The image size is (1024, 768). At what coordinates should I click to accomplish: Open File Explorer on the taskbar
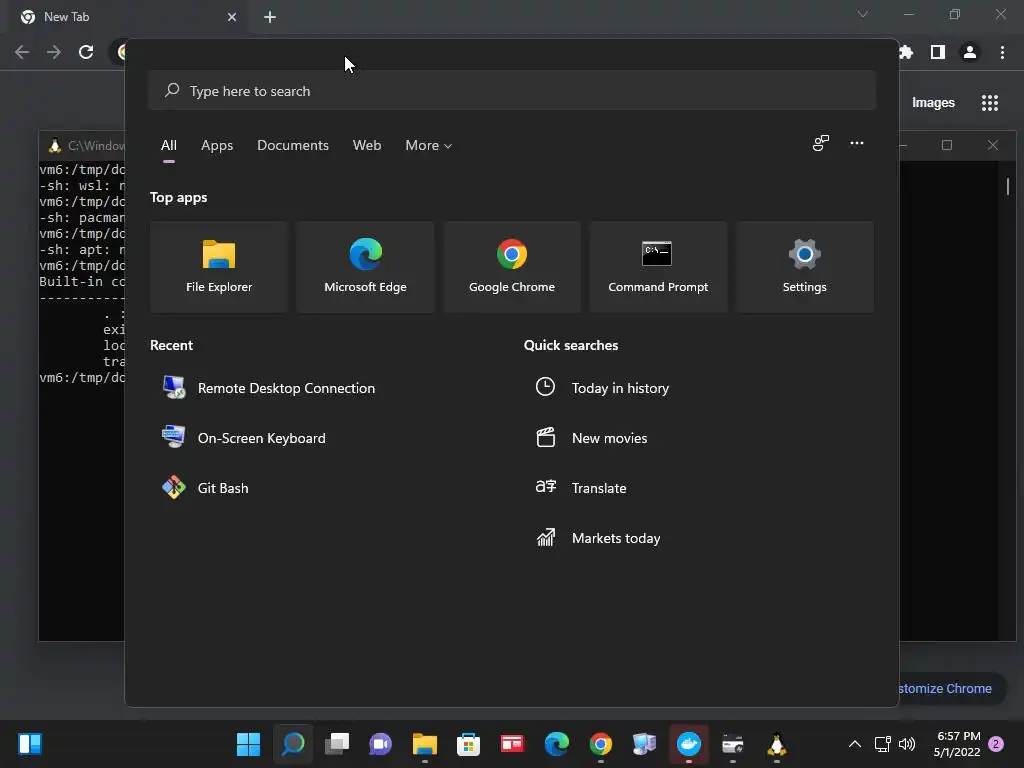pos(424,744)
